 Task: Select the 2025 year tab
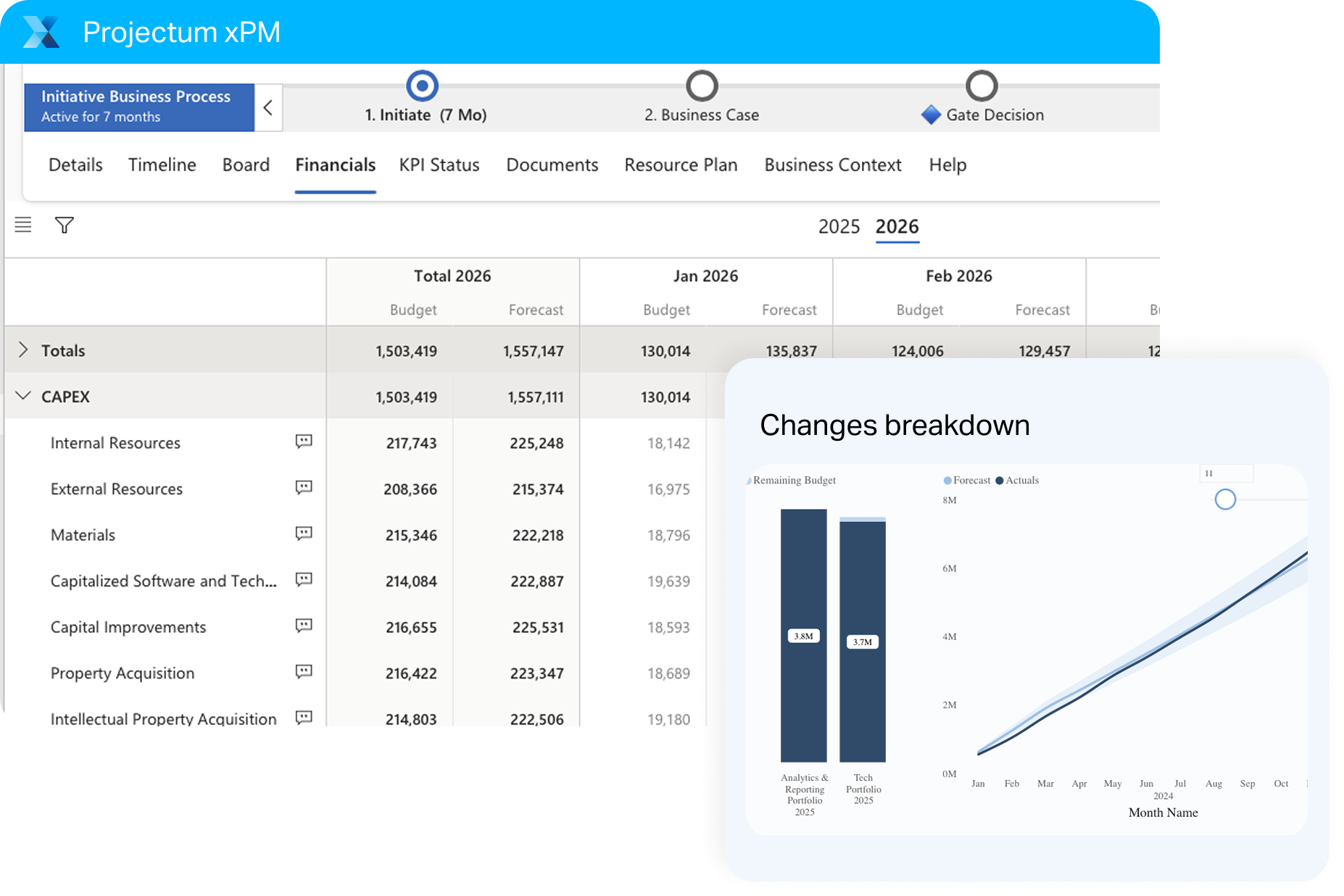coord(839,226)
